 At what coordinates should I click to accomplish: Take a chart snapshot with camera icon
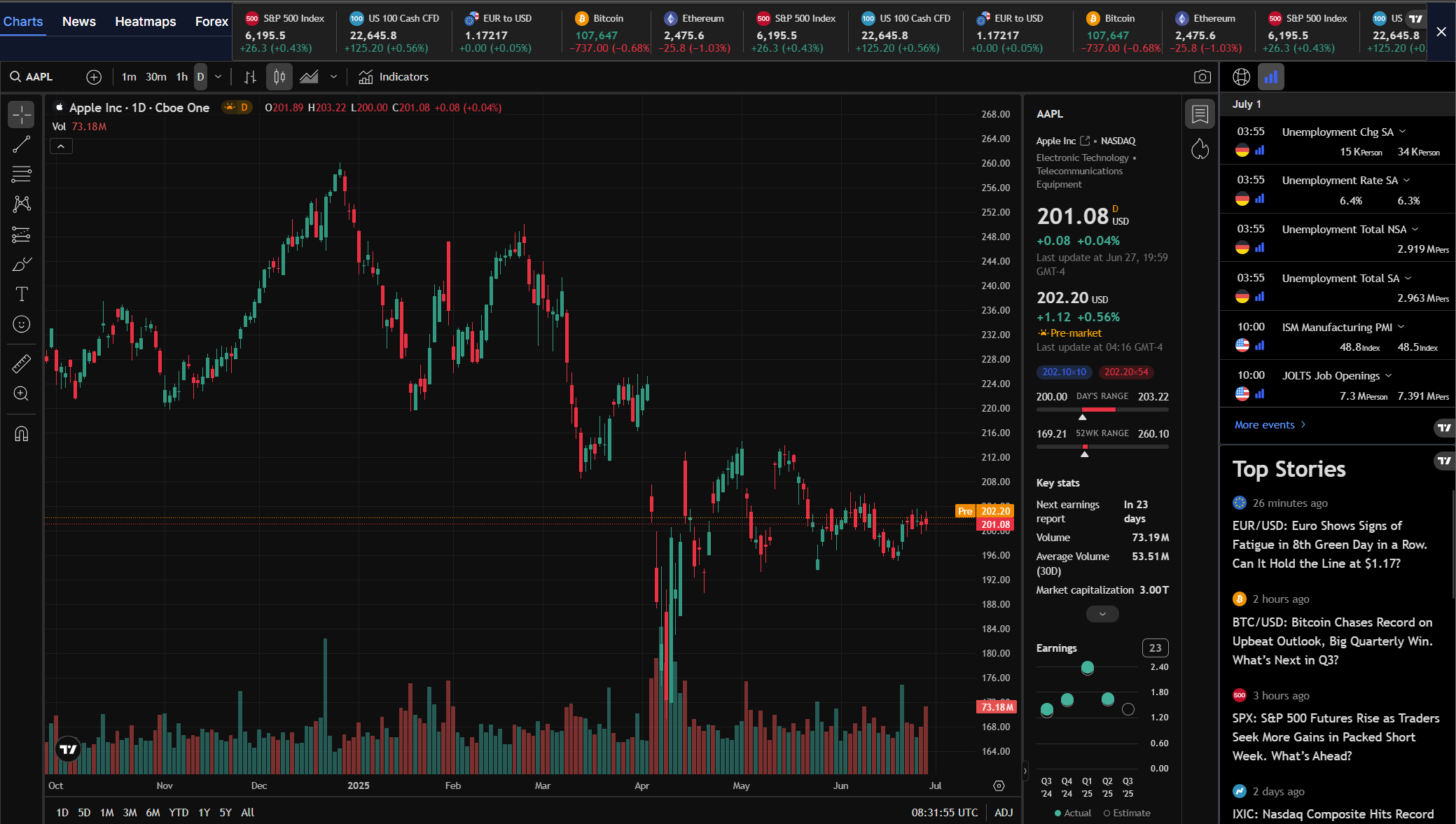tap(1202, 77)
